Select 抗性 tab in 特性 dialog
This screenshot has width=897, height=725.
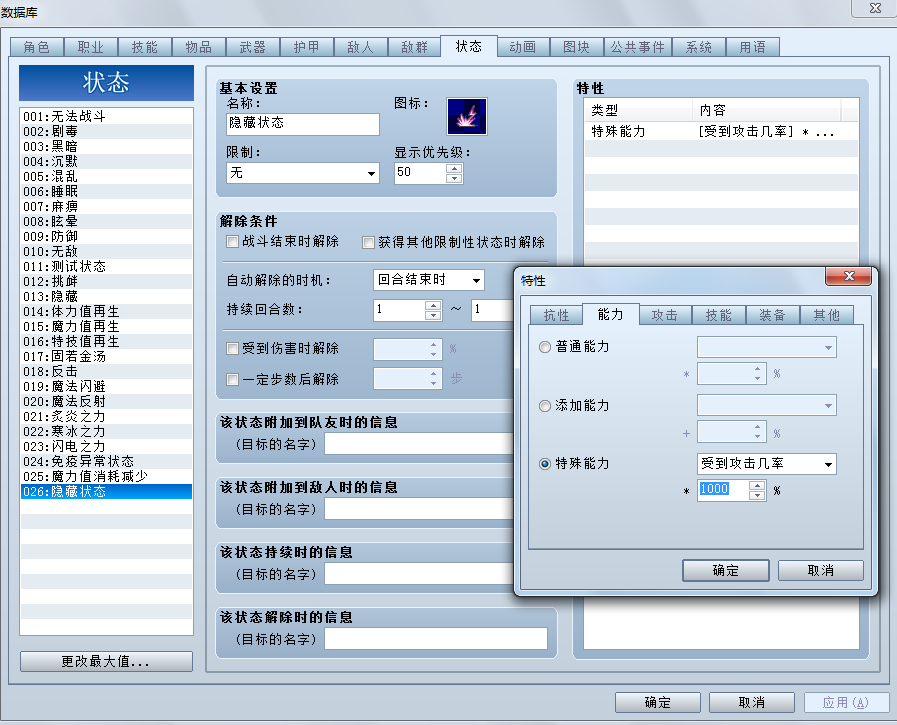[556, 315]
